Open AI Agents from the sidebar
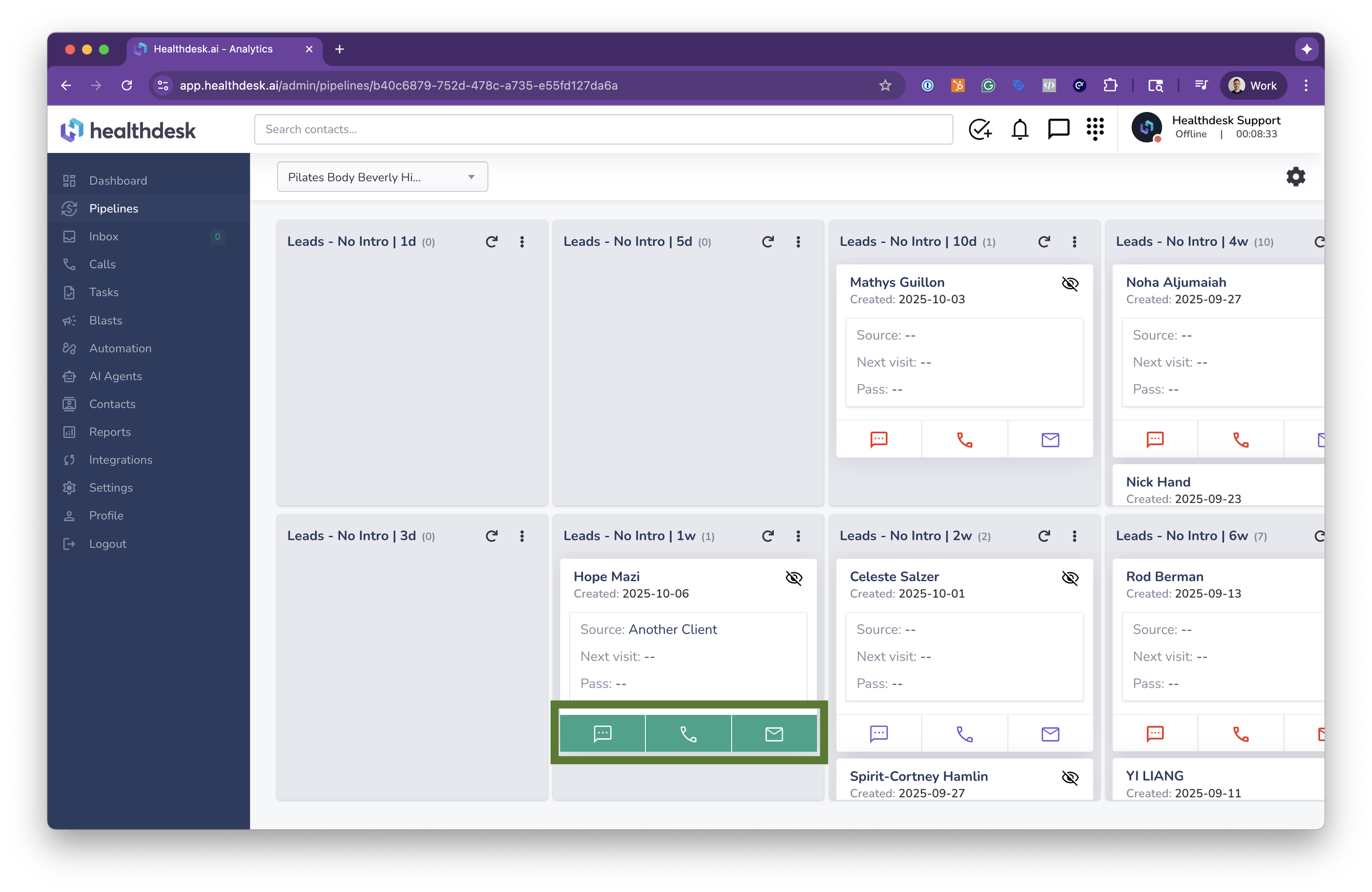The width and height of the screenshot is (1372, 892). click(x=115, y=376)
